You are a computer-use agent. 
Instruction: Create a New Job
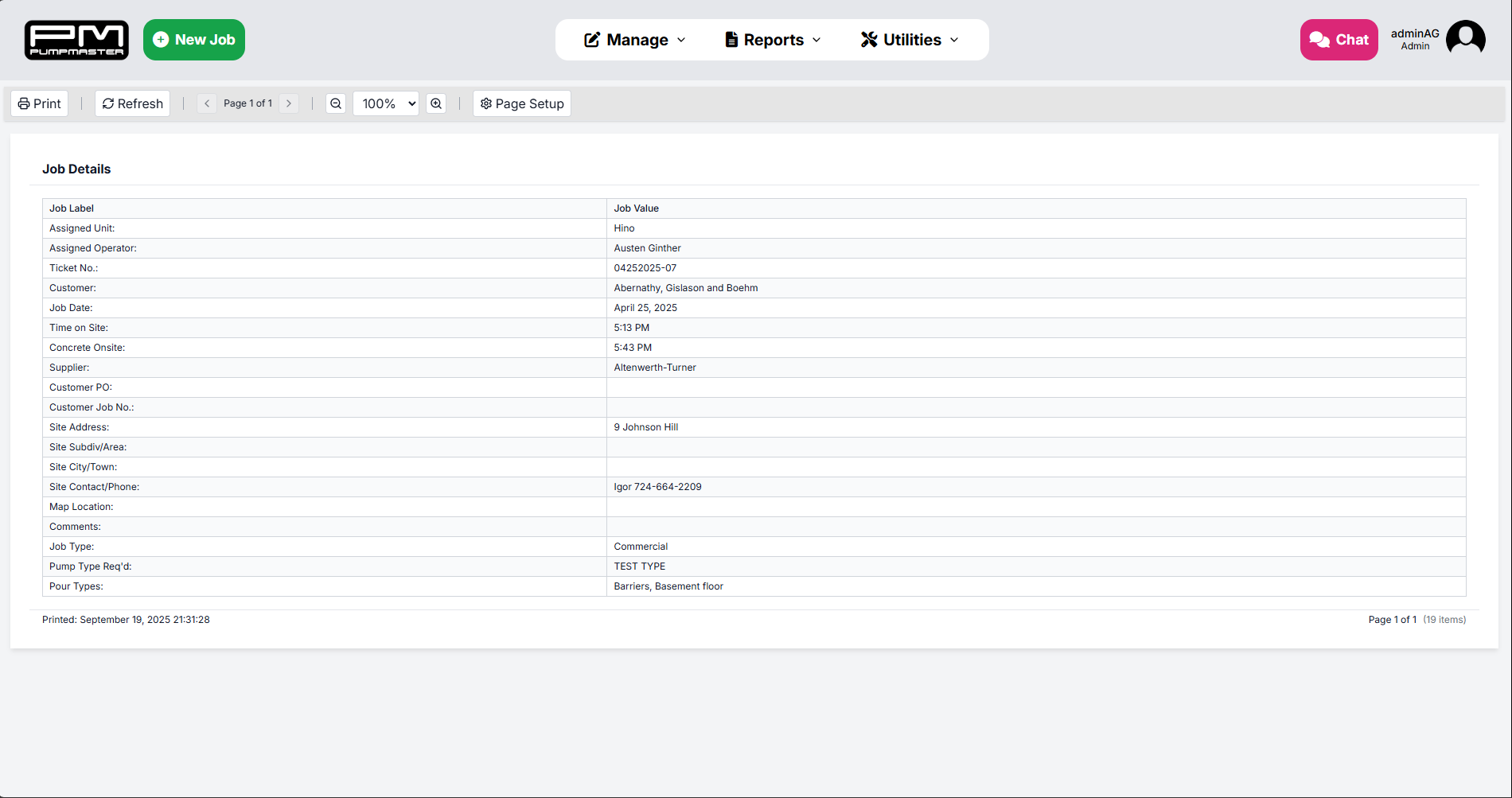click(x=194, y=40)
